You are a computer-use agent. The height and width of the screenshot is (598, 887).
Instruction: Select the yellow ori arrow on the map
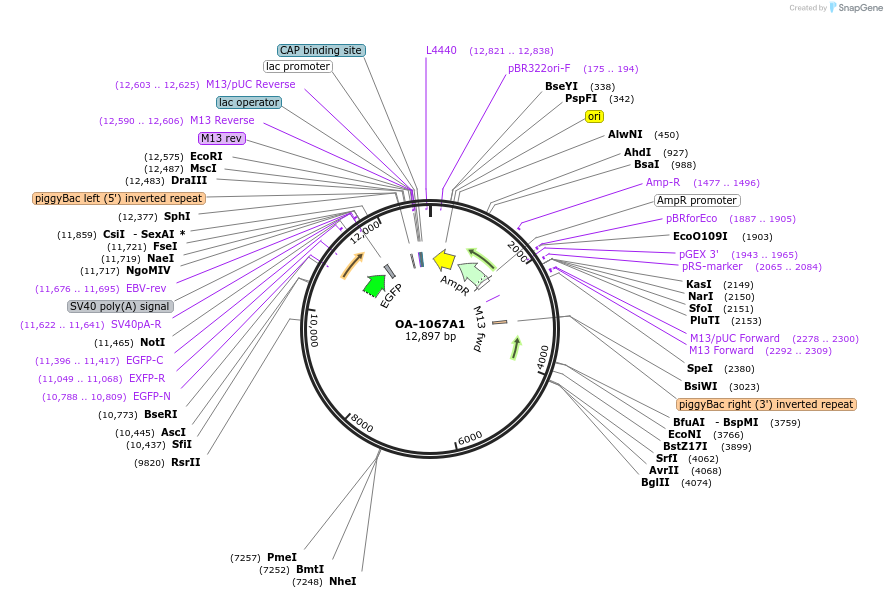coord(444,261)
